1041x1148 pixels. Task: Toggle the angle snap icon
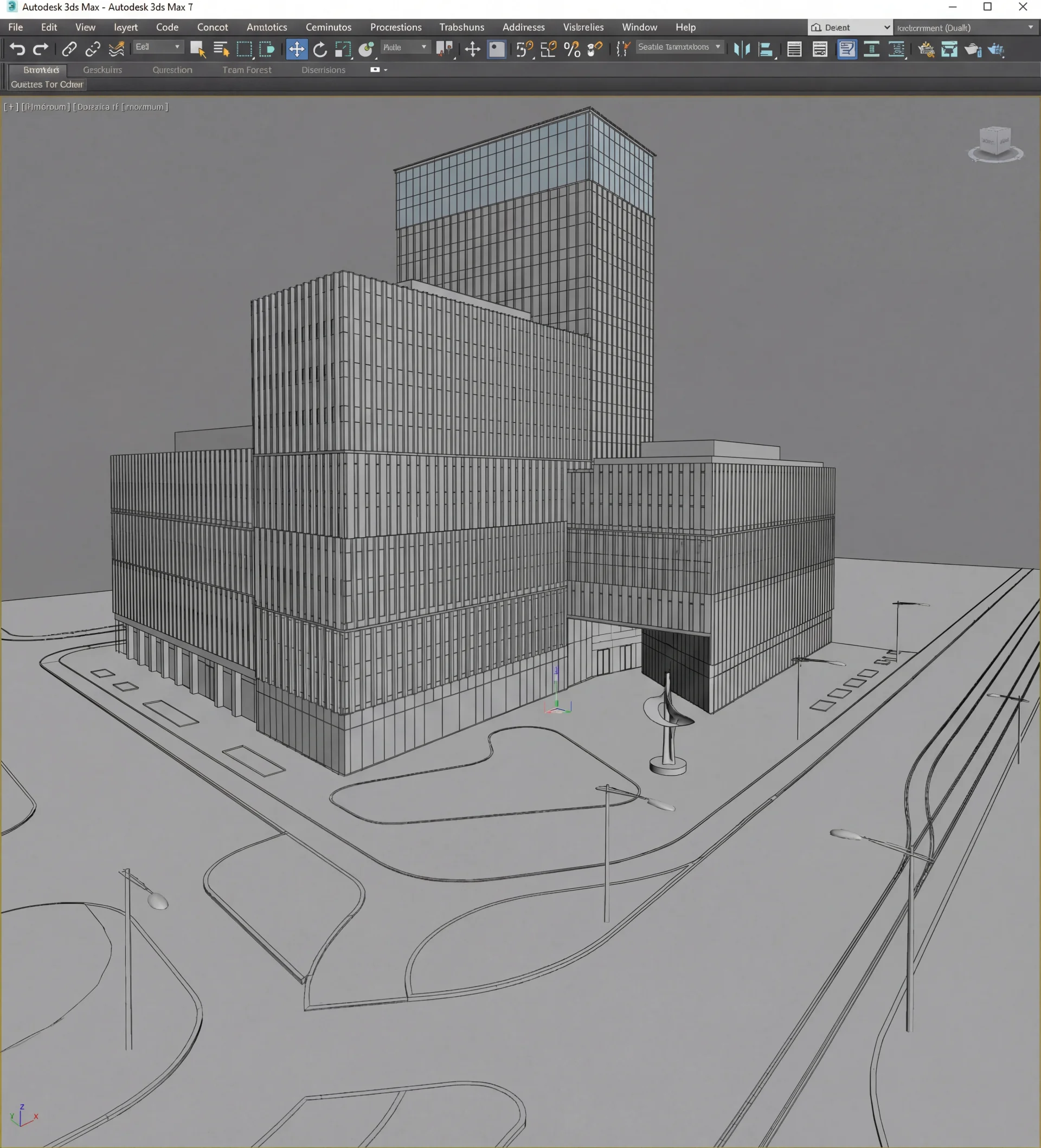pyautogui.click(x=548, y=49)
